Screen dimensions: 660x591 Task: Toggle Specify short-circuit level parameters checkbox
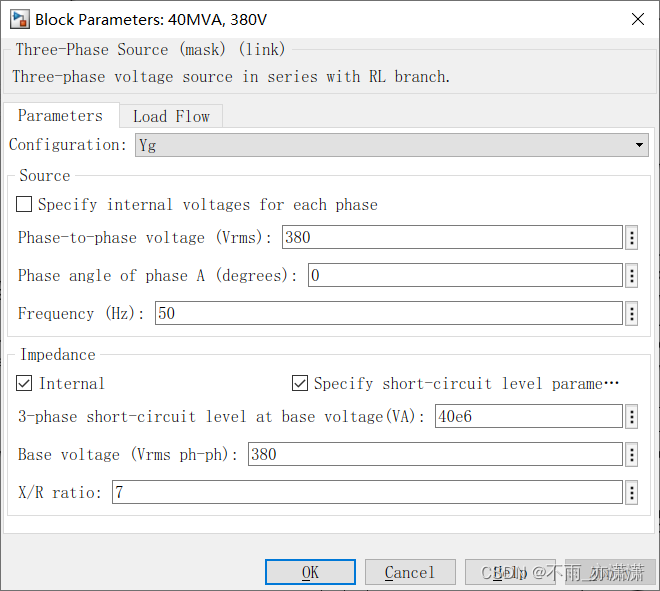pos(300,384)
